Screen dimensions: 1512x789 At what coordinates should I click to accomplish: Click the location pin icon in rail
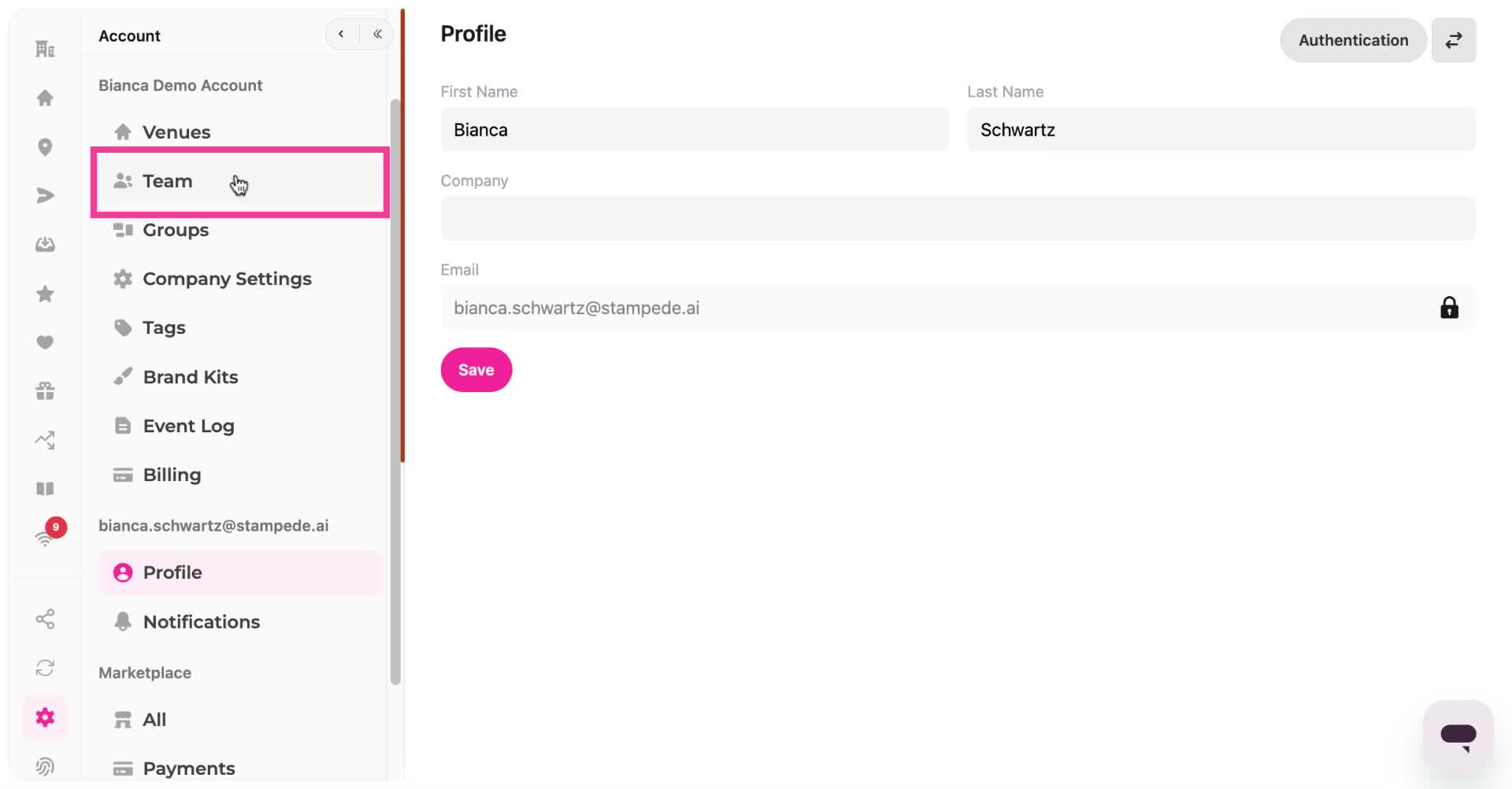(45, 147)
